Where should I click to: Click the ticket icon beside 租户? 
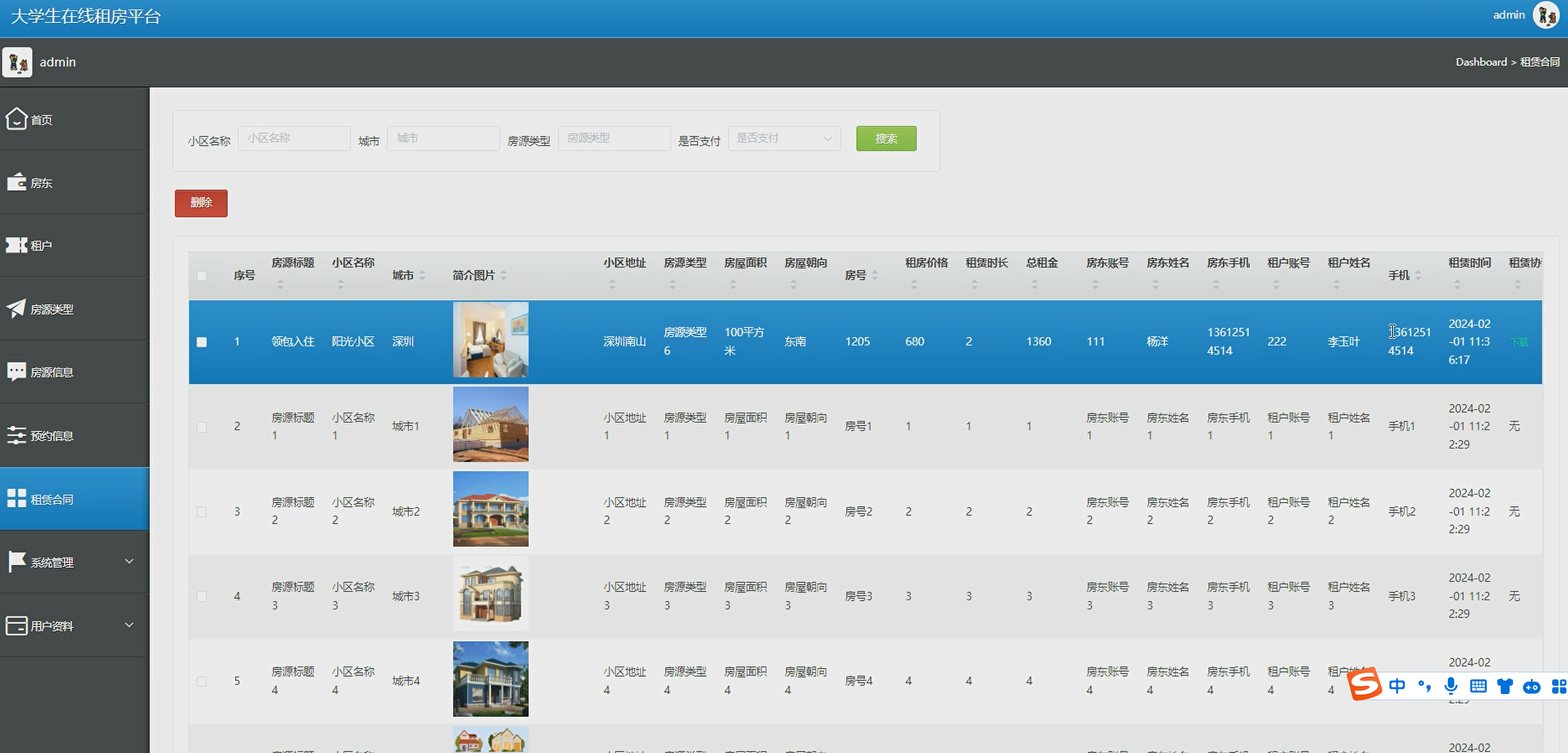click(x=16, y=245)
